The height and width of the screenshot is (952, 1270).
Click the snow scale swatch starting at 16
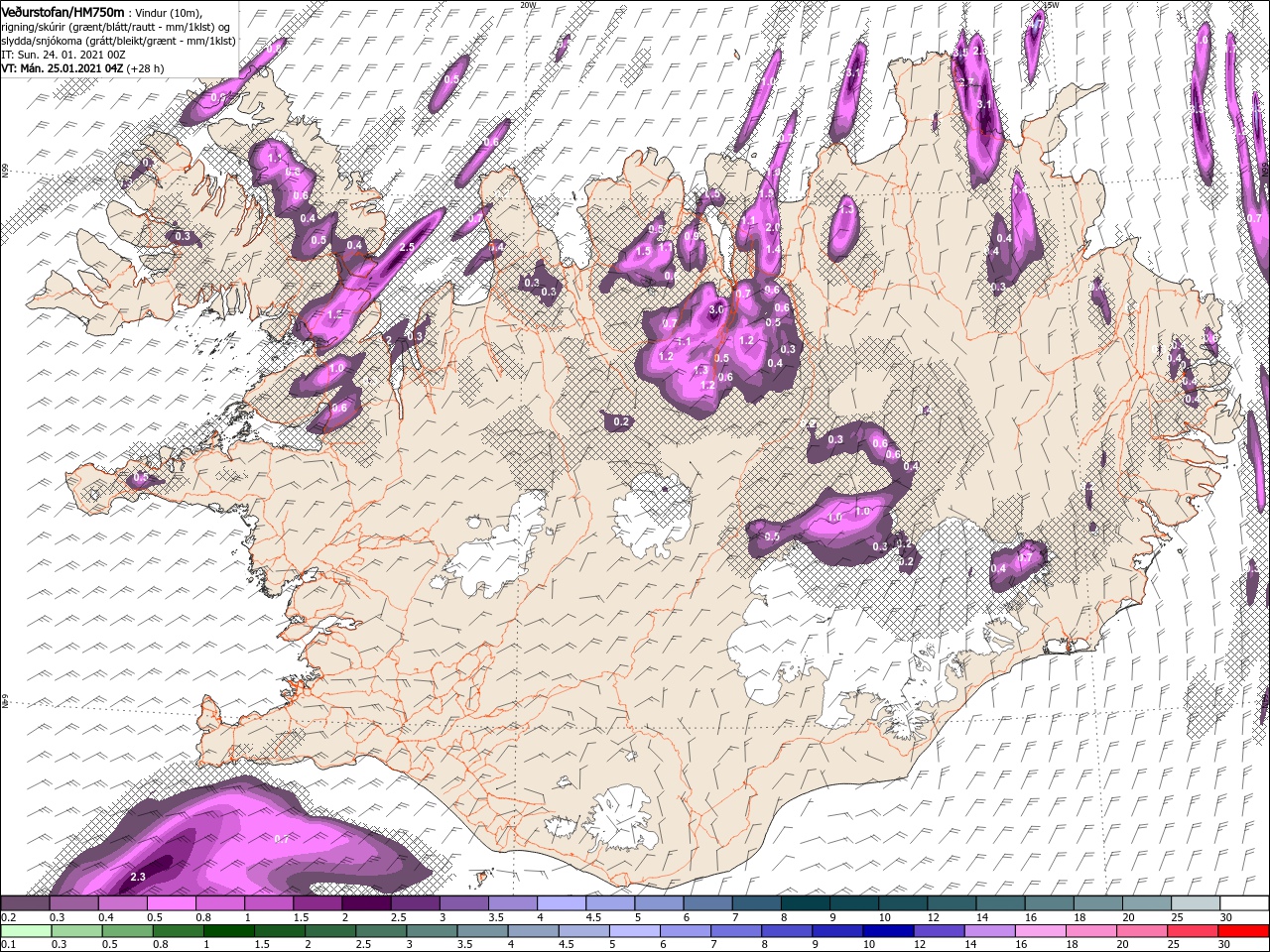pyautogui.click(x=1050, y=903)
